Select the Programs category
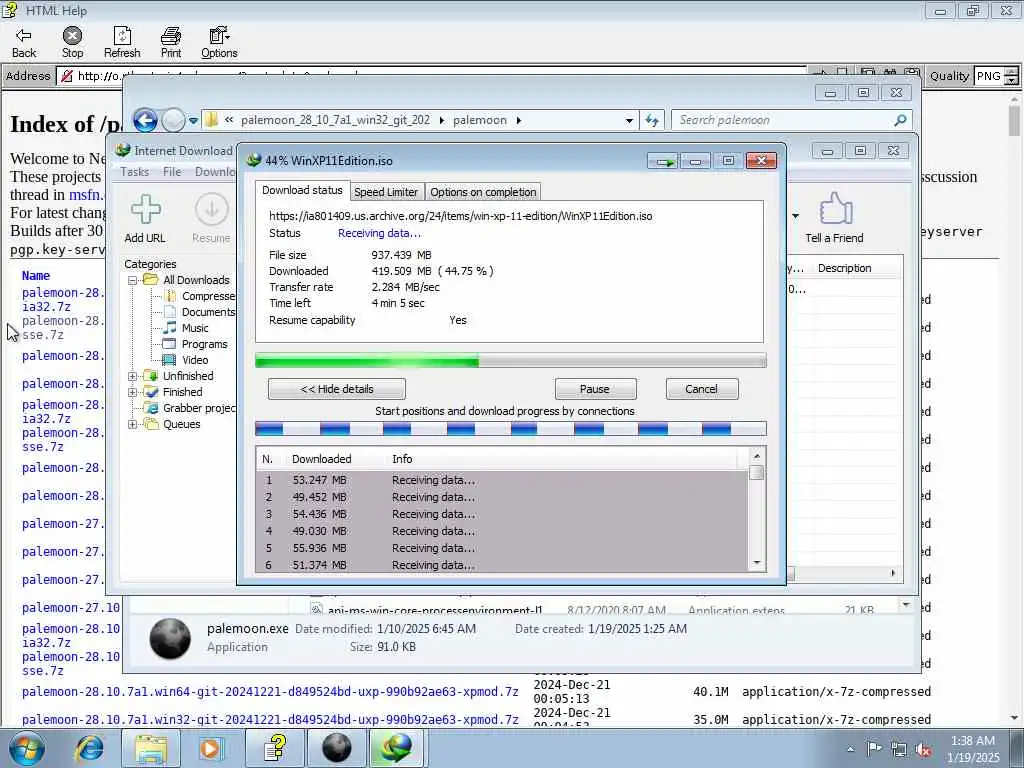1024x768 pixels. pyautogui.click(x=204, y=344)
